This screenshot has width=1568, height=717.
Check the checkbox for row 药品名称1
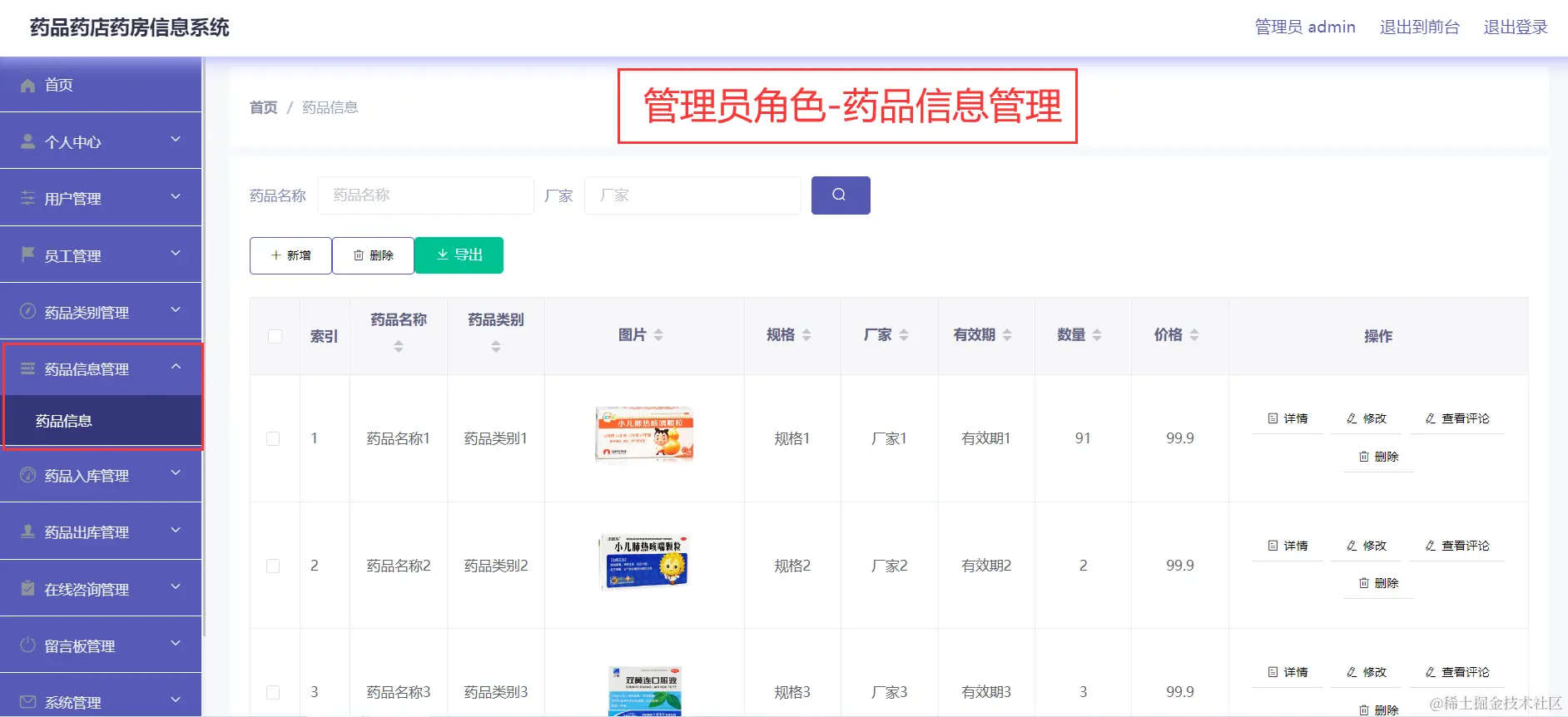(x=273, y=438)
